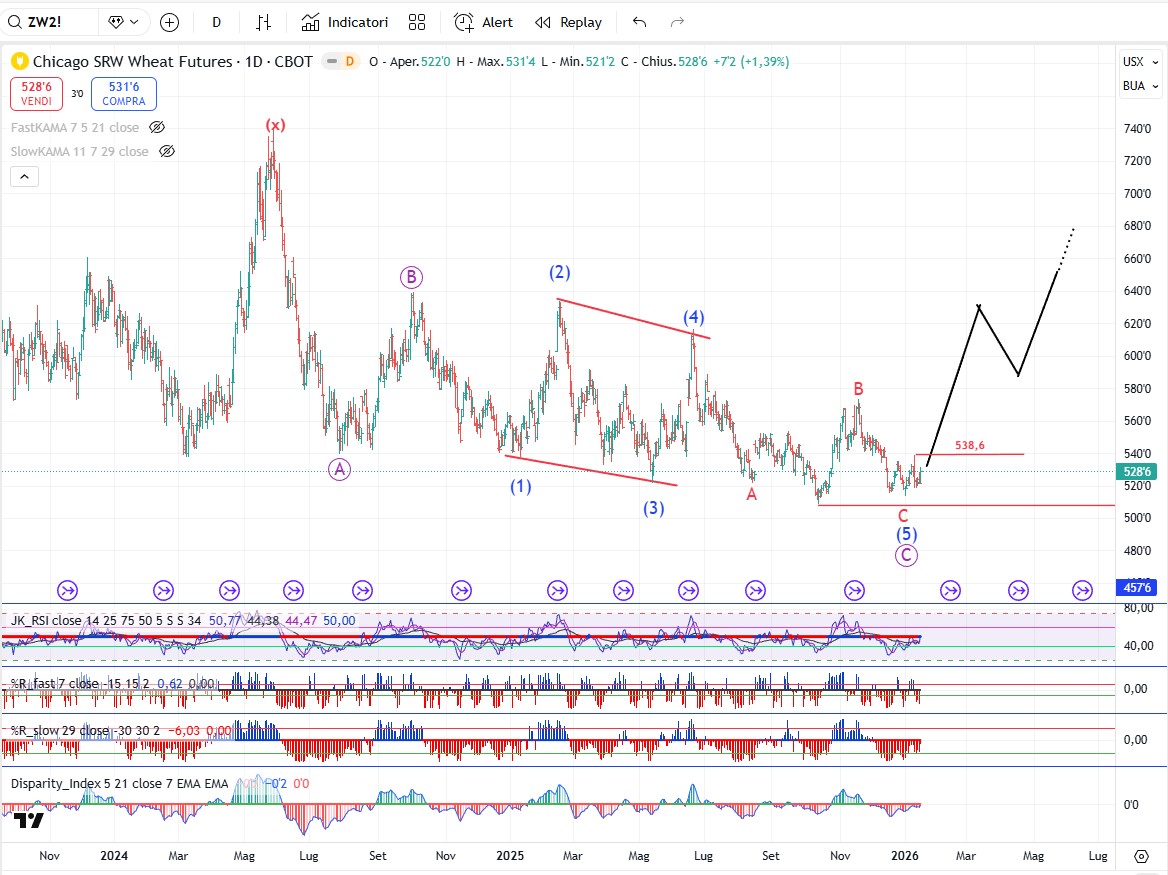This screenshot has height=875, width=1168.
Task: Click the TradingView logo
Action: [29, 820]
